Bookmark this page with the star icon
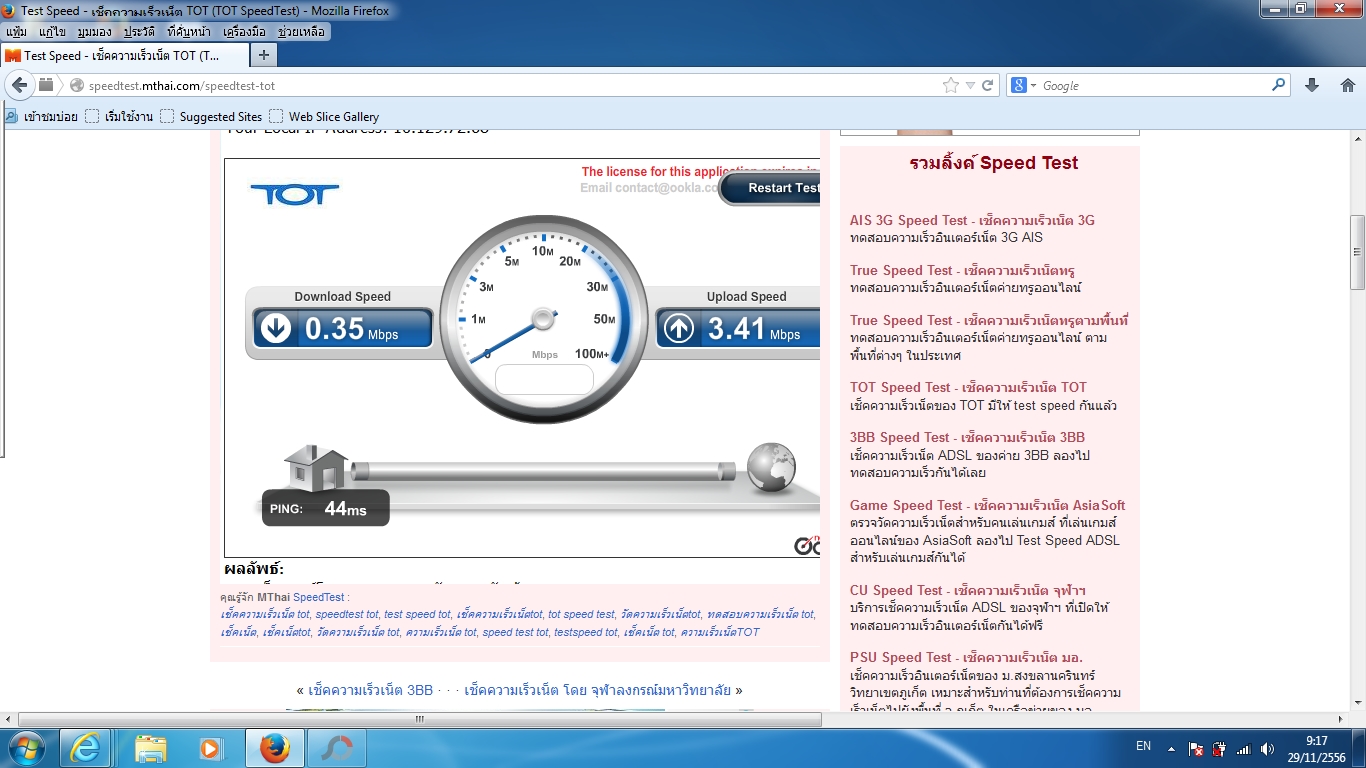 coord(951,86)
